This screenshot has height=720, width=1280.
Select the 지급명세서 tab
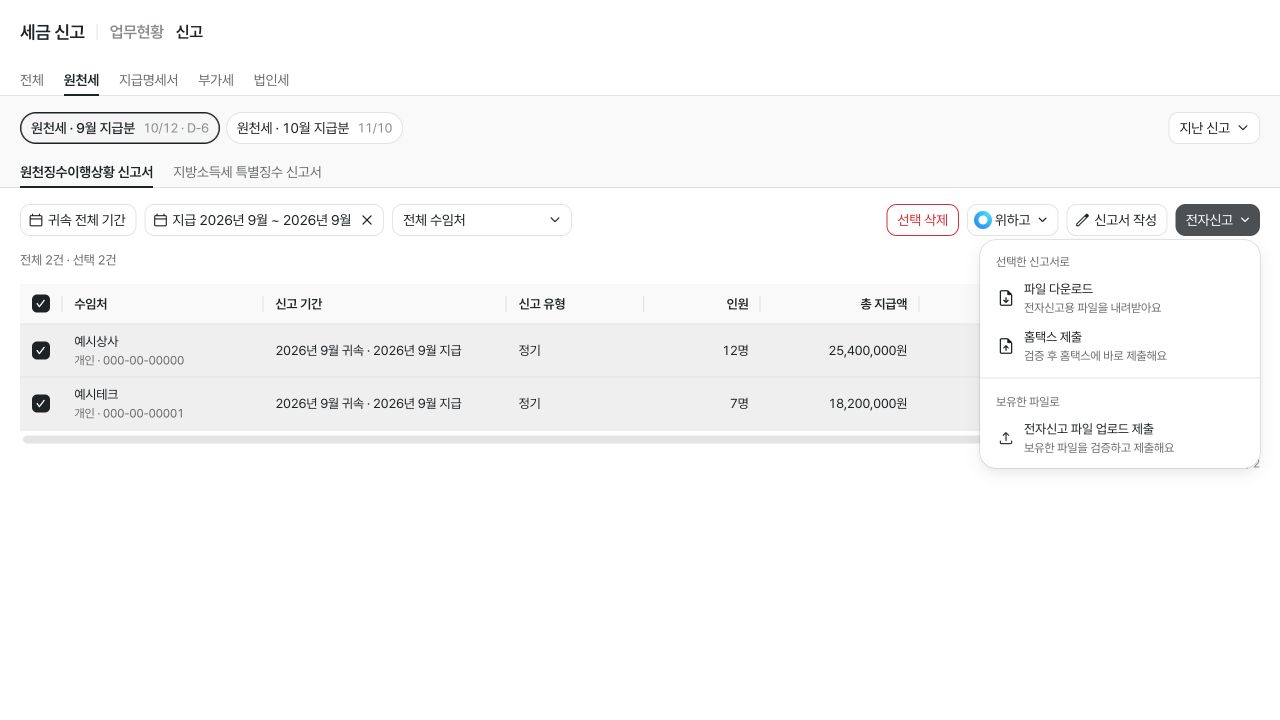tap(148, 80)
